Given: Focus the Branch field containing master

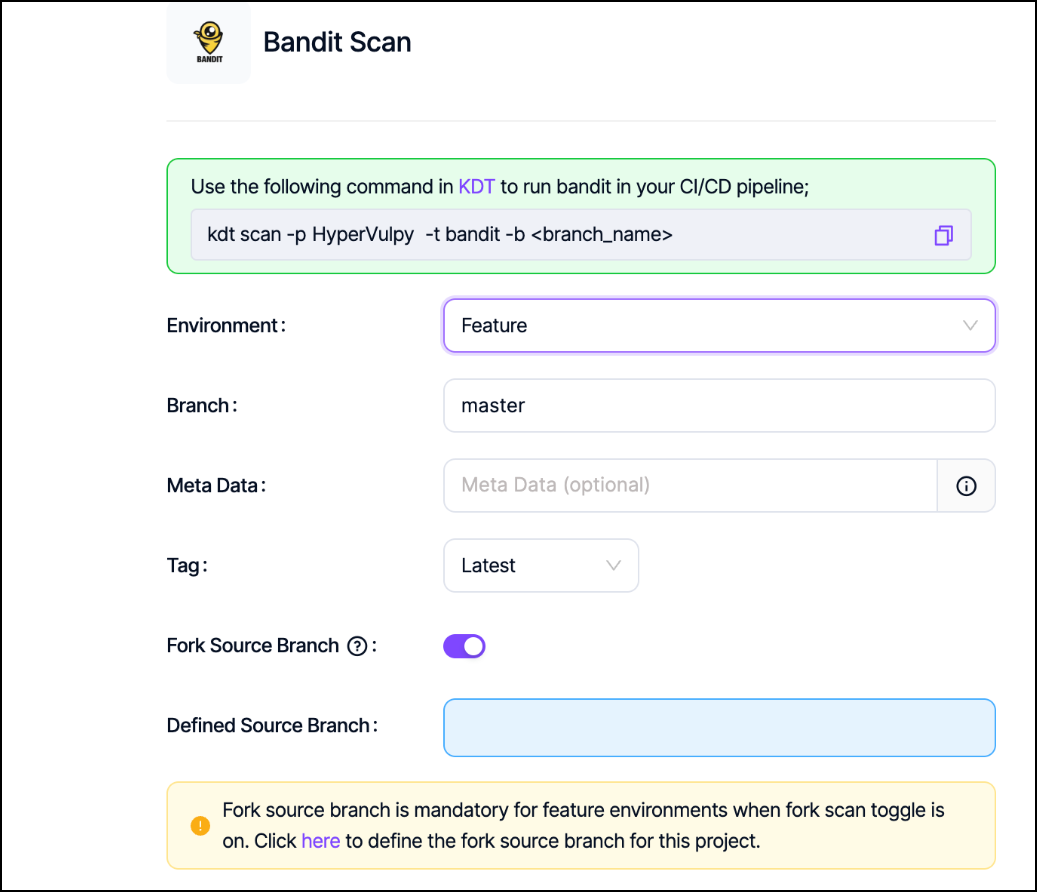Looking at the screenshot, I should click(718, 406).
